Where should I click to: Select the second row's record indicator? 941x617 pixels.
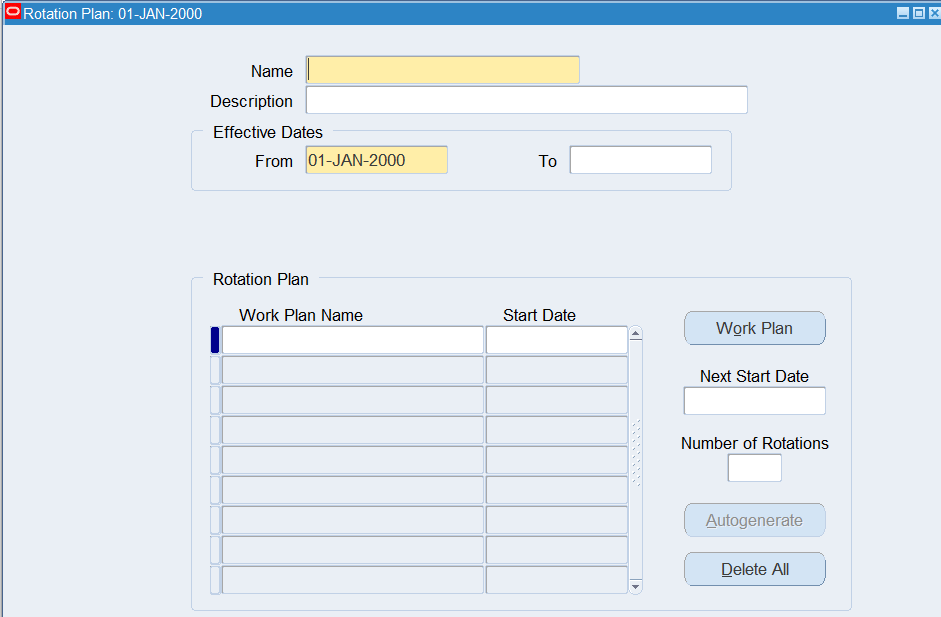point(215,370)
